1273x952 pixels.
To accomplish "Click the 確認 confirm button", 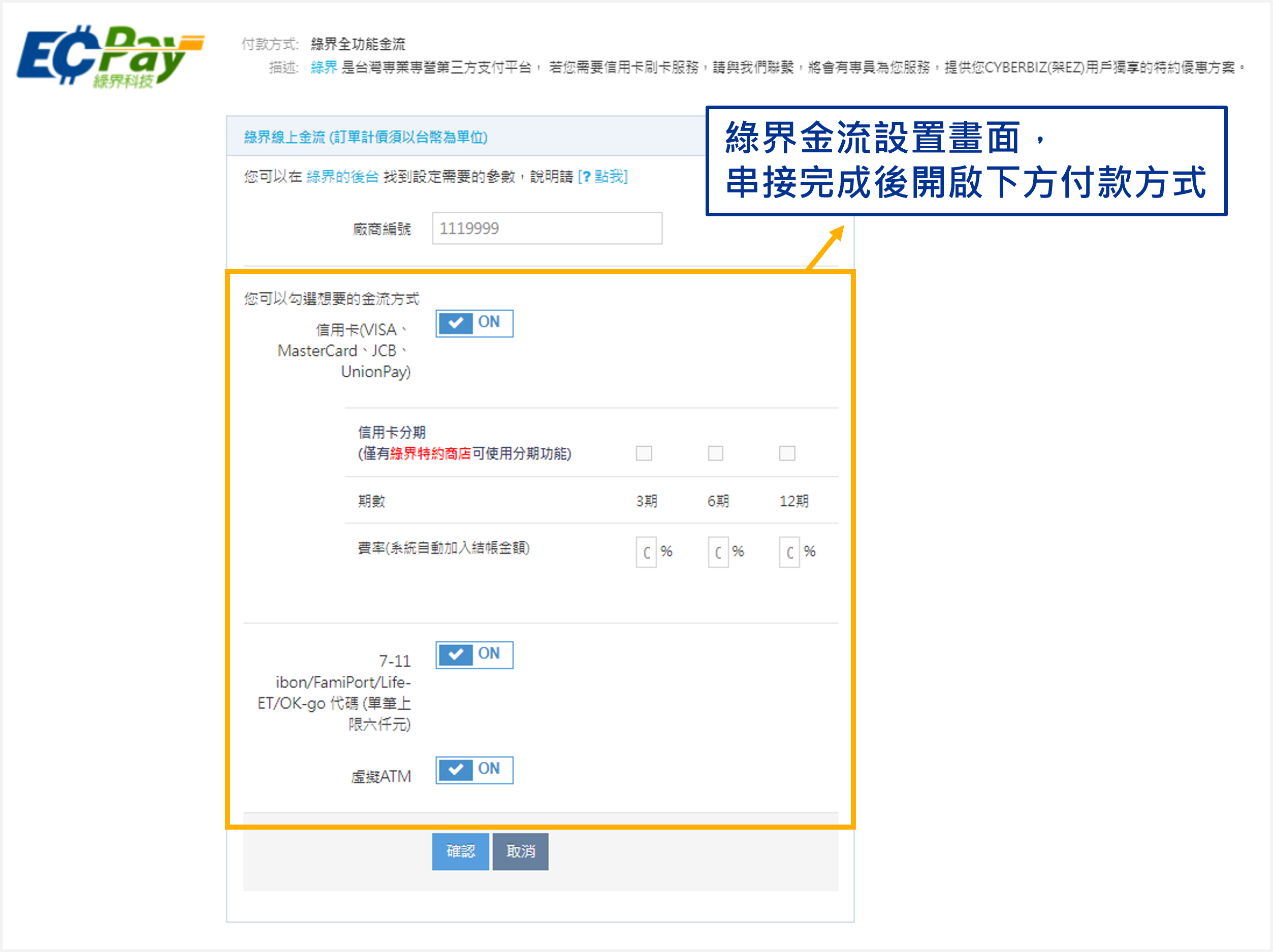I will (x=460, y=851).
